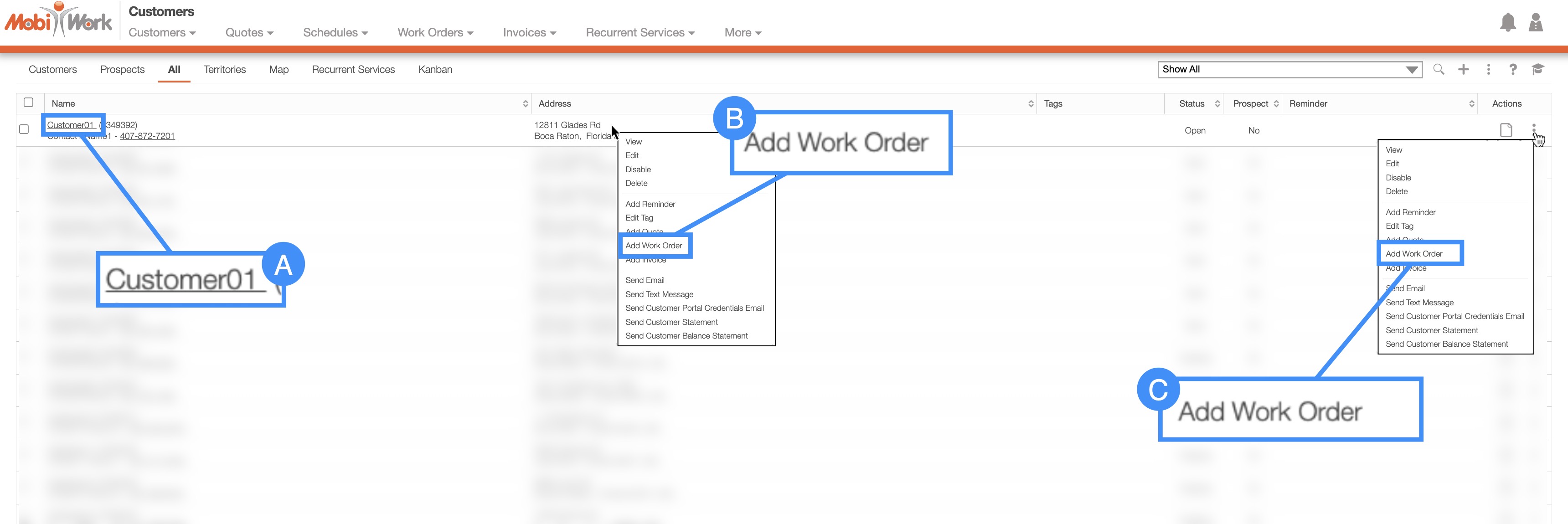
Task: Check the Customer01 row checkbox
Action: tap(24, 129)
